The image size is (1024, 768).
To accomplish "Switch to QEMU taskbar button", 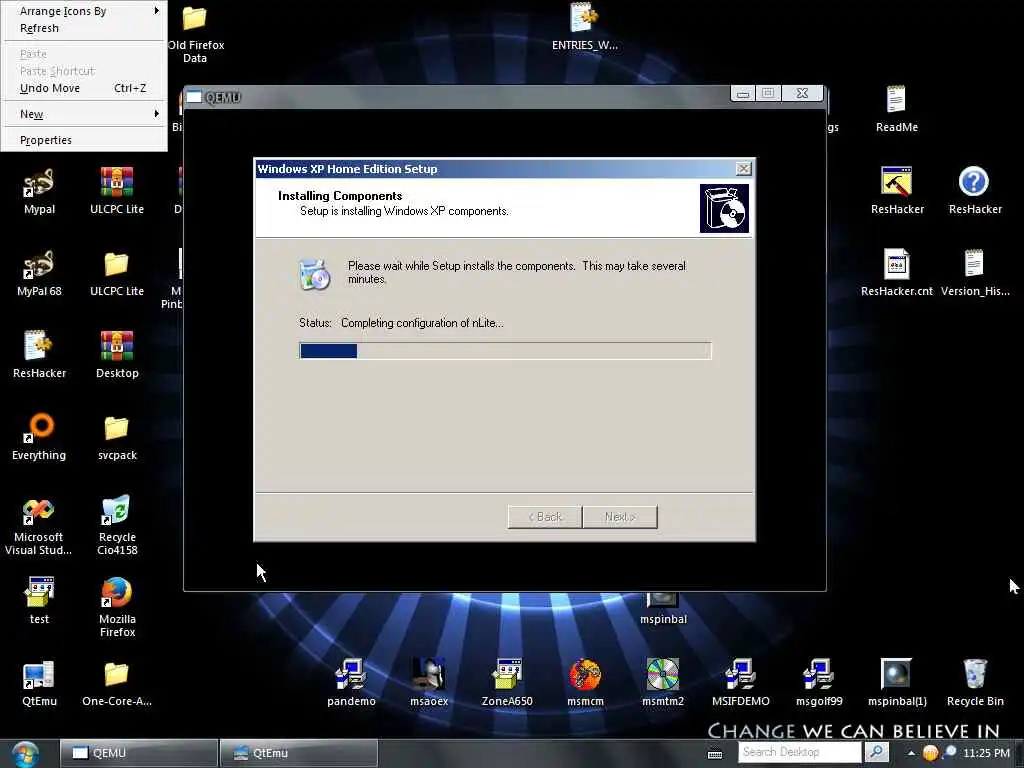I will tap(139, 753).
